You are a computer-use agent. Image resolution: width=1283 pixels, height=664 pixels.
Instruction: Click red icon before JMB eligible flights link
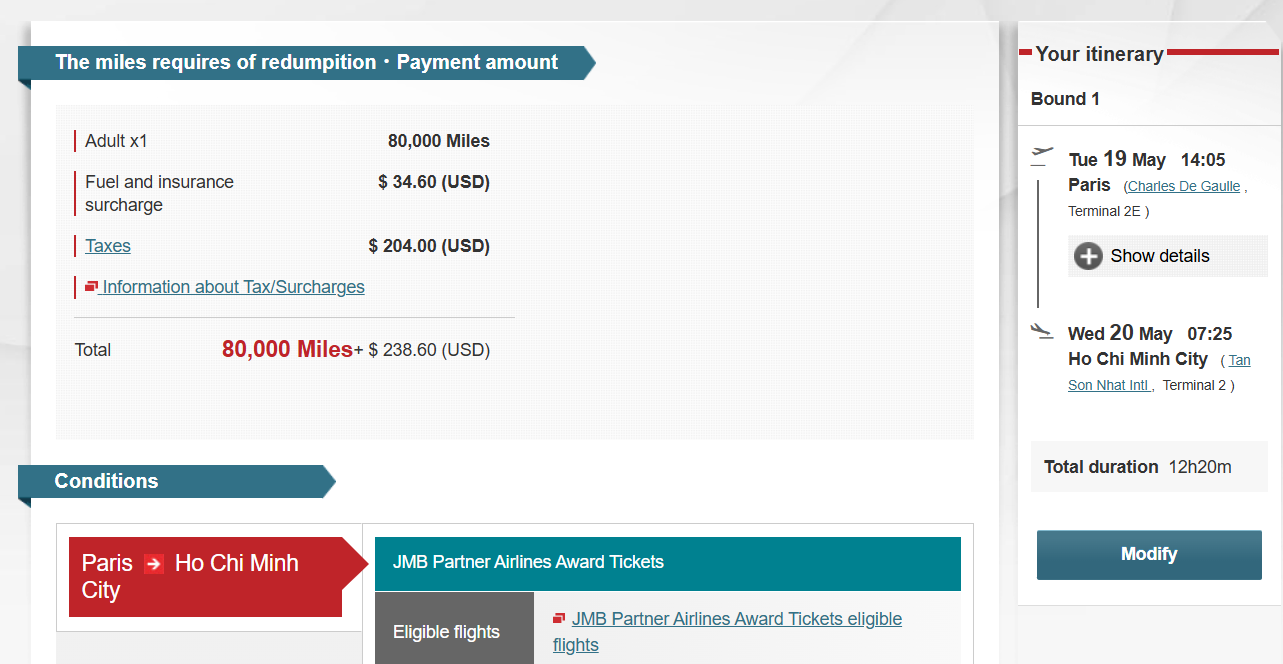559,619
